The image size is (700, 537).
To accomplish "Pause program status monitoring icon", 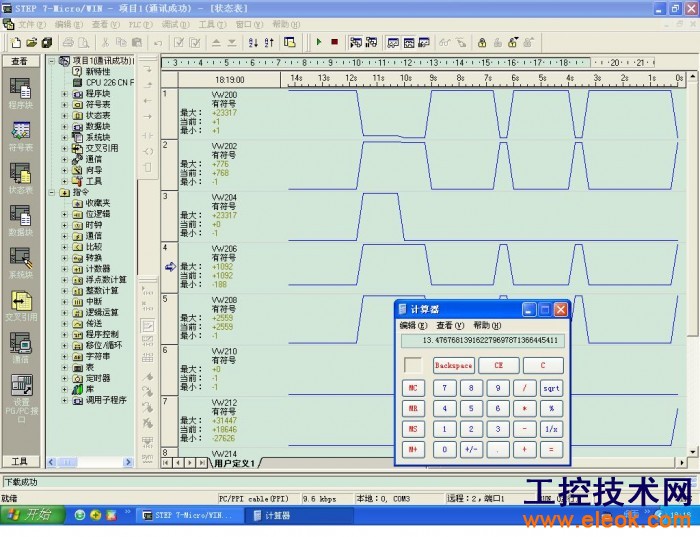I will point(371,42).
